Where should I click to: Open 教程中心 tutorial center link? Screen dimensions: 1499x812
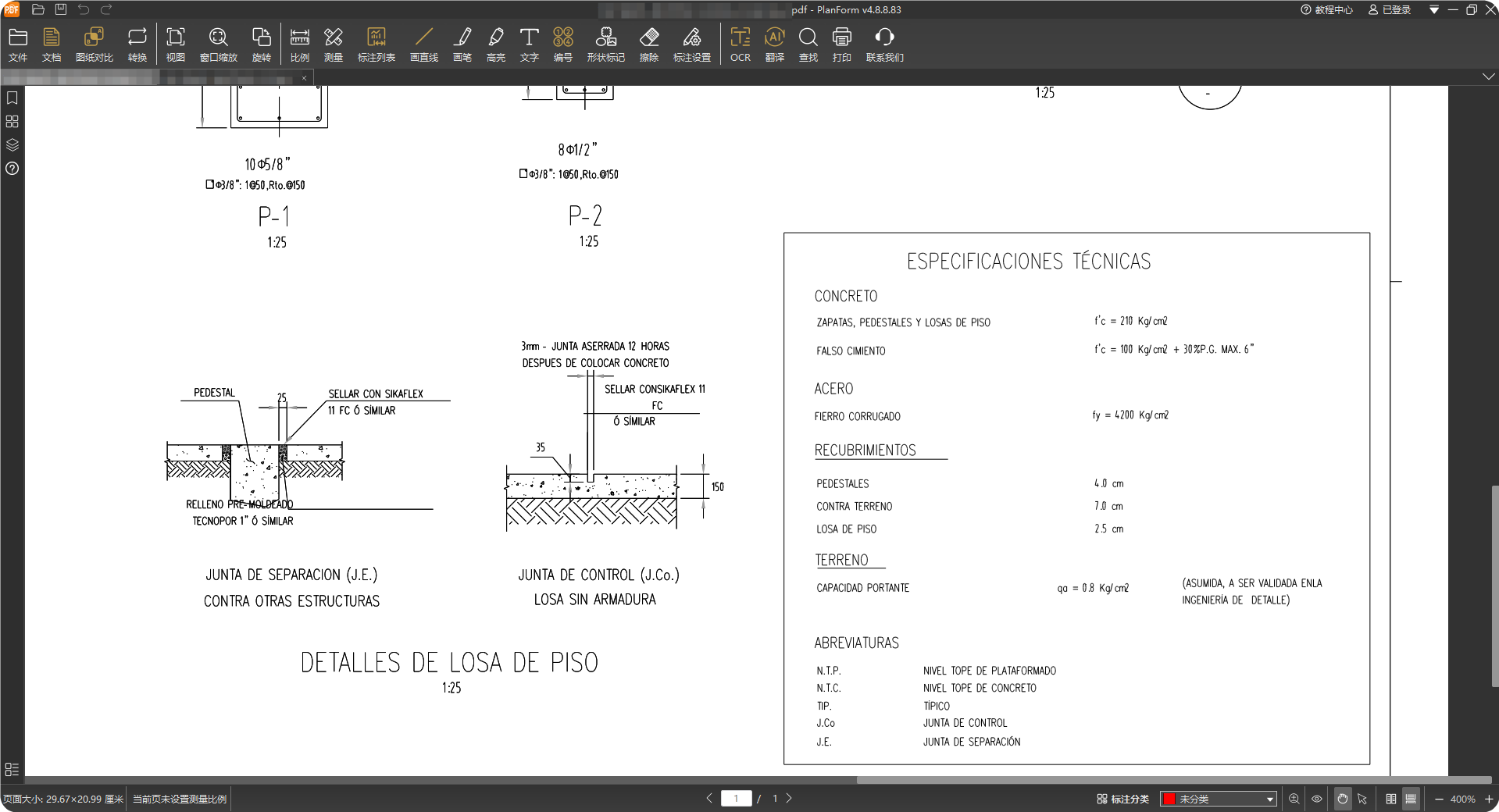(x=1326, y=10)
